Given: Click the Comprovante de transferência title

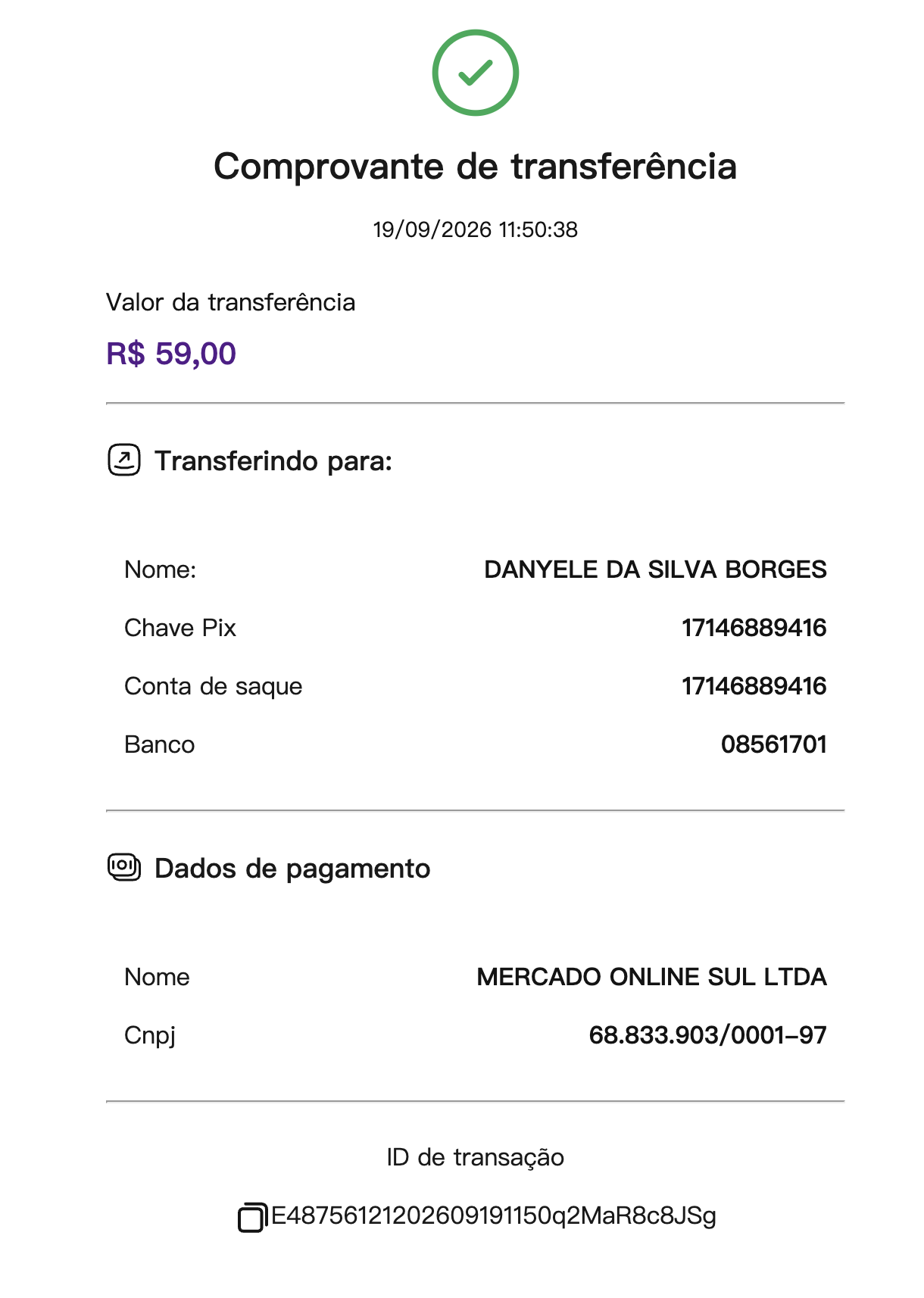Looking at the screenshot, I should (475, 167).
